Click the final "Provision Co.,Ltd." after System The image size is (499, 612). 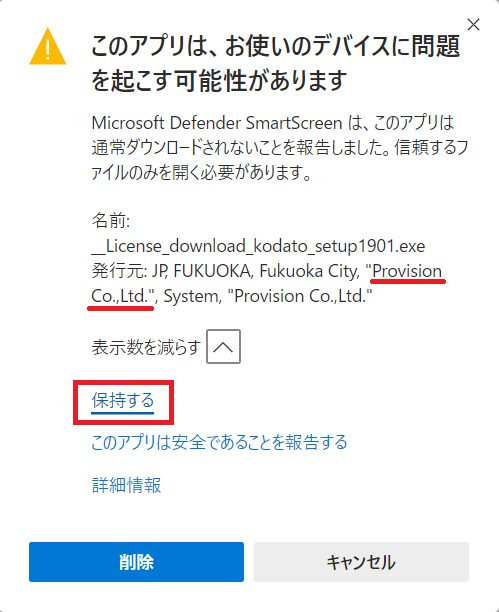pyautogui.click(x=300, y=296)
